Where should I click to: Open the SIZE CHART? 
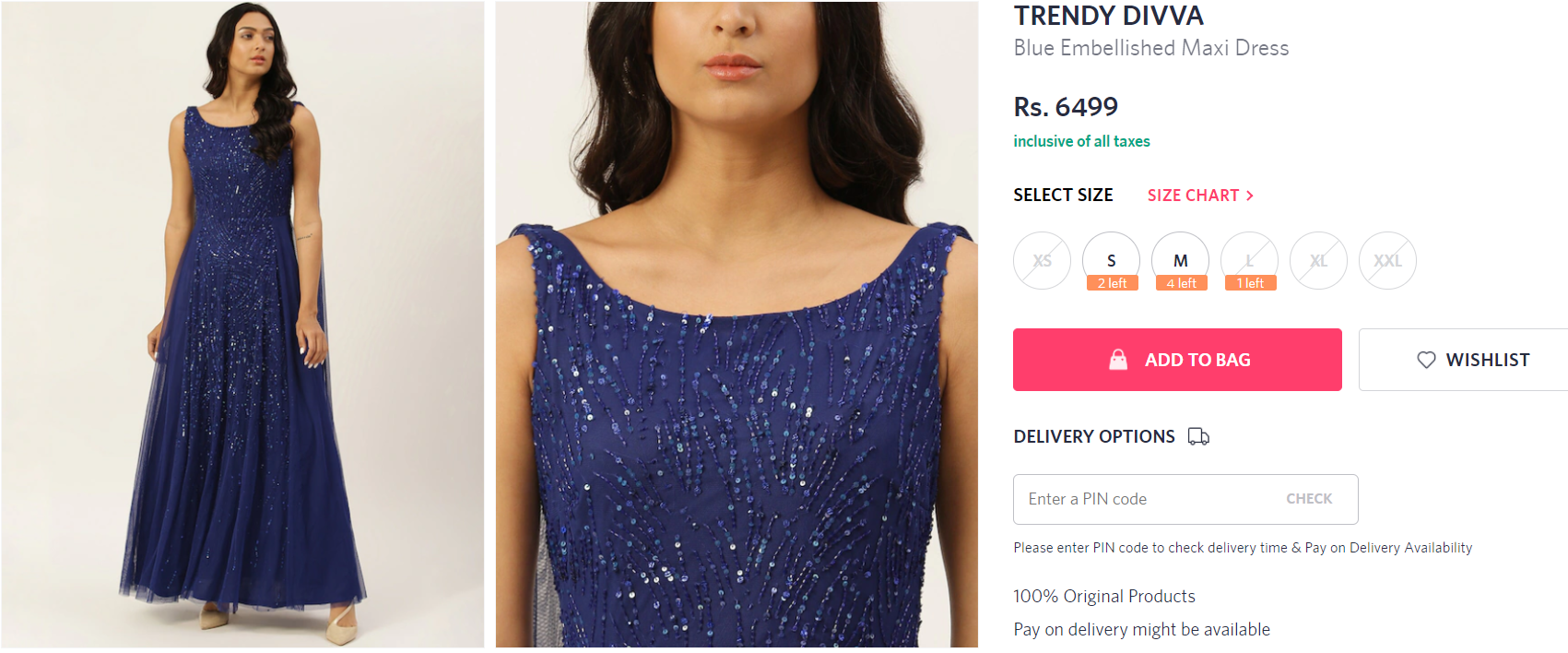(1194, 195)
